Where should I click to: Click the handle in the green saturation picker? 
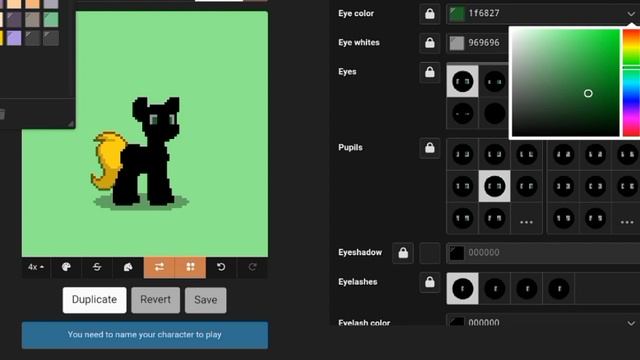click(x=588, y=93)
